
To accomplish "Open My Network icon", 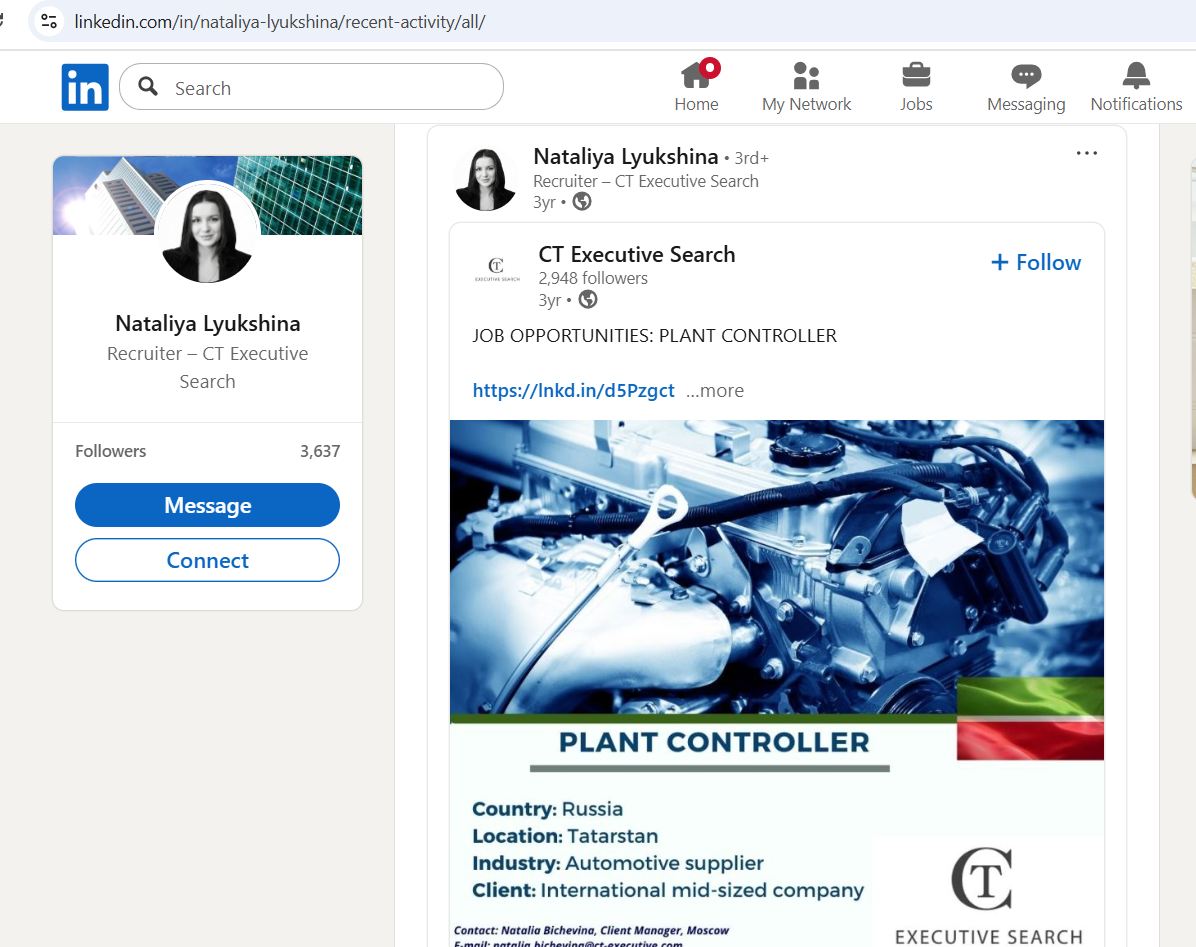I will 806,76.
